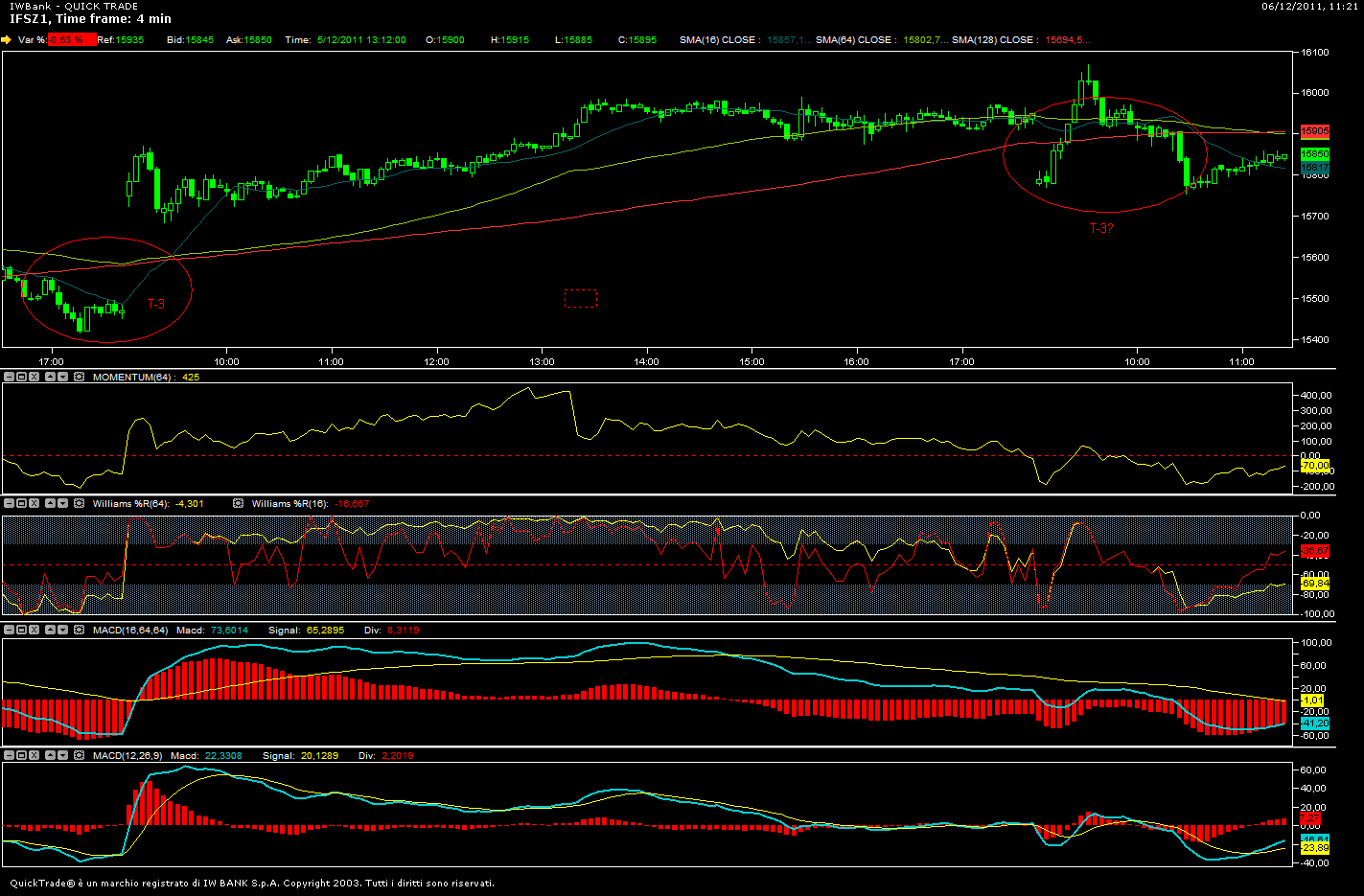Viewport: 1364px width, 896px height.
Task: Move the Williams %R panel down
Action: [x=63, y=503]
